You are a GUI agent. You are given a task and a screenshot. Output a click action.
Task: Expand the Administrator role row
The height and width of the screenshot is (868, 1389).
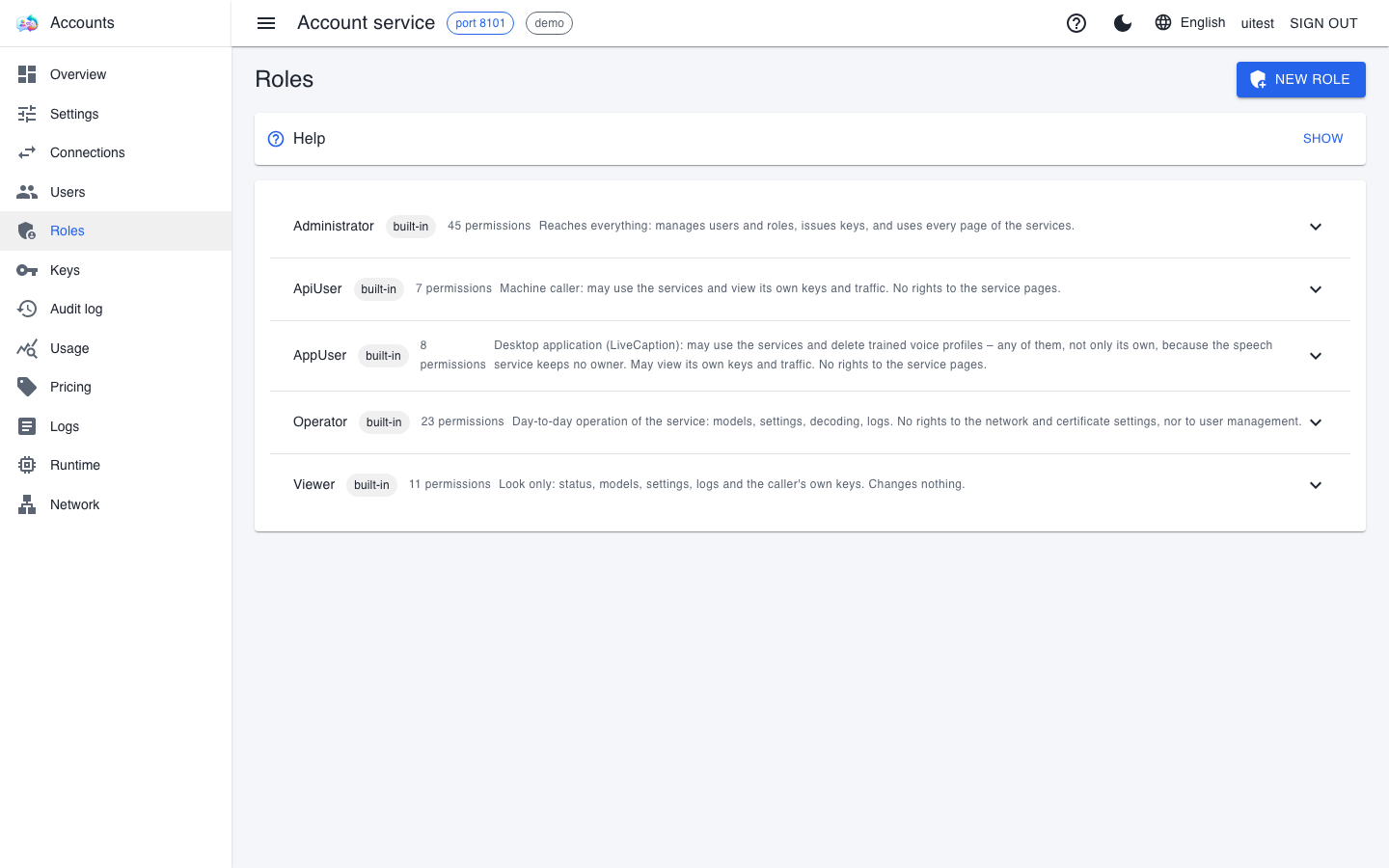pyautogui.click(x=810, y=227)
